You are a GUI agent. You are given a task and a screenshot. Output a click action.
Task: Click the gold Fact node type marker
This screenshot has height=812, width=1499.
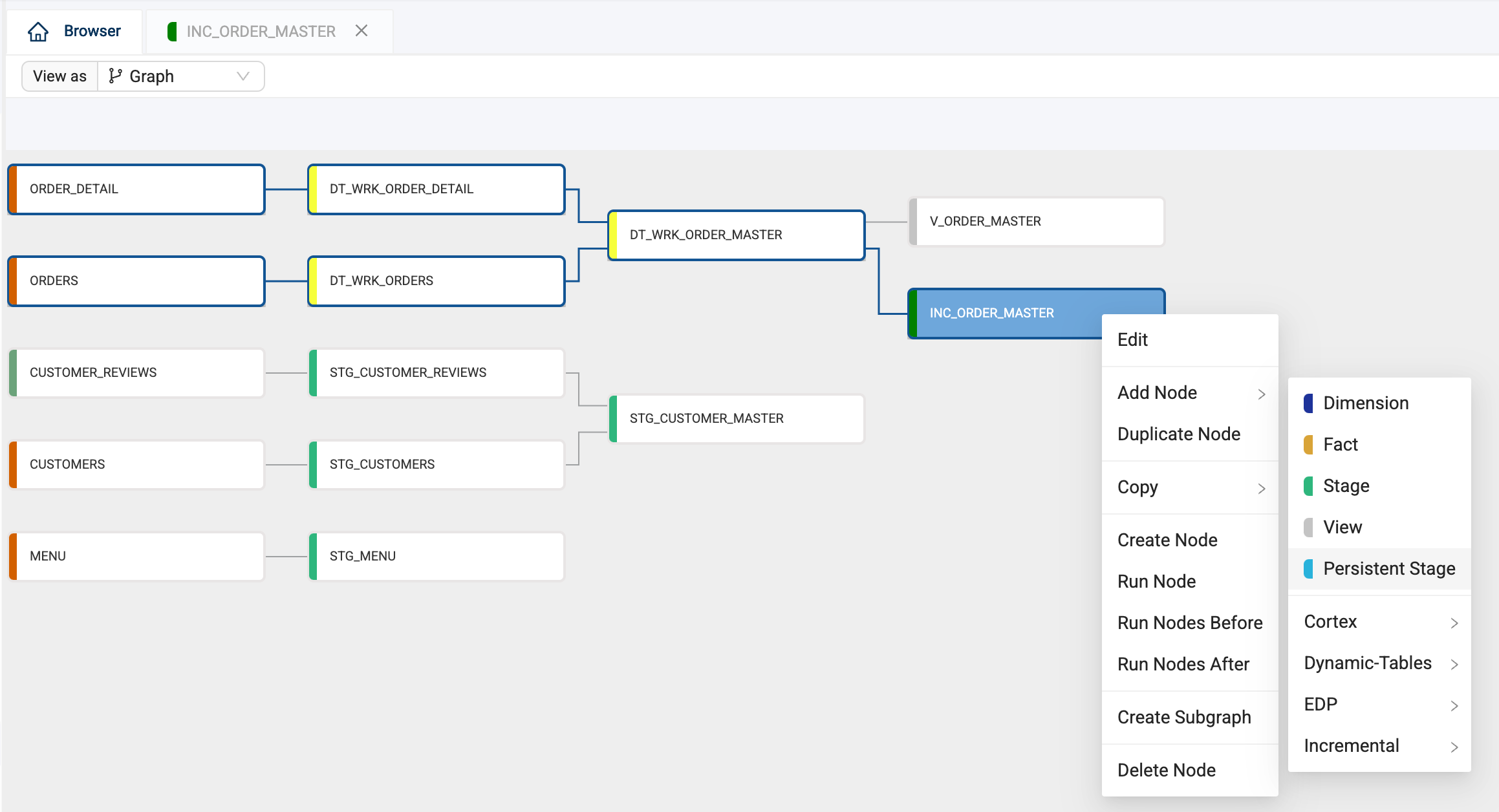tap(1308, 444)
